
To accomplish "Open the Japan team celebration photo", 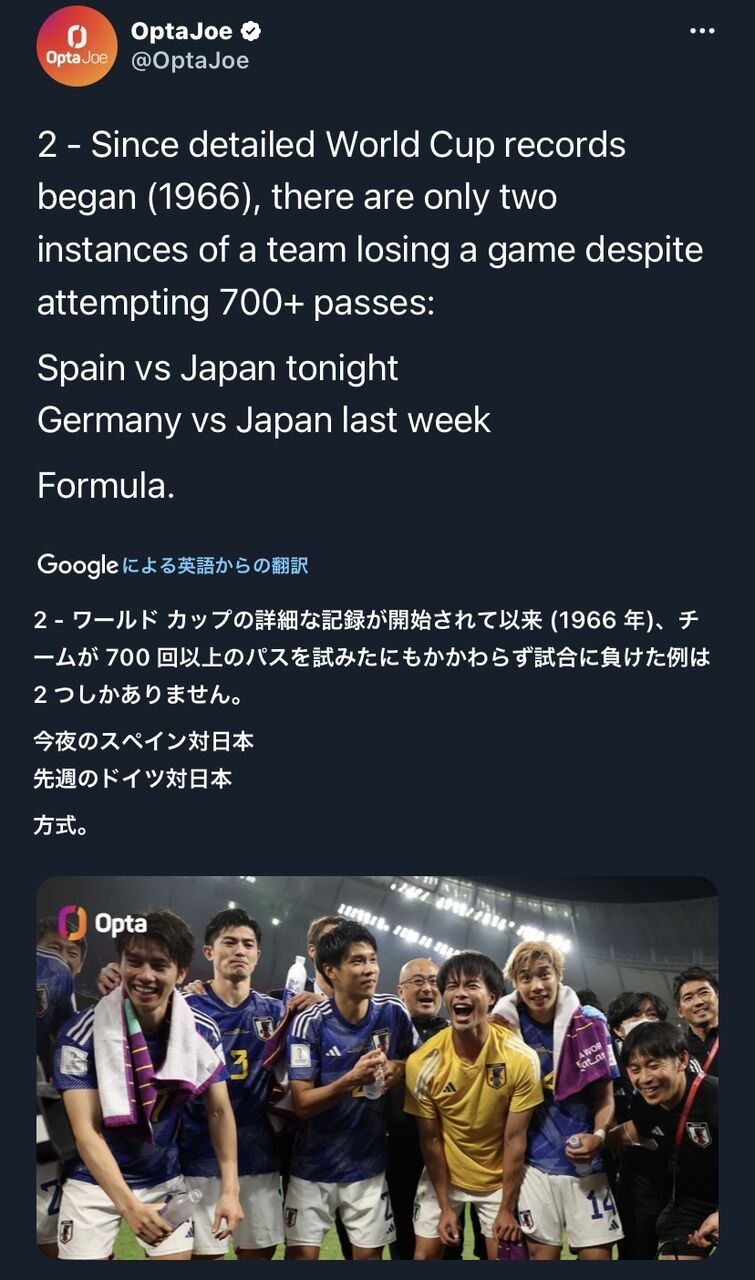I will 377,1068.
